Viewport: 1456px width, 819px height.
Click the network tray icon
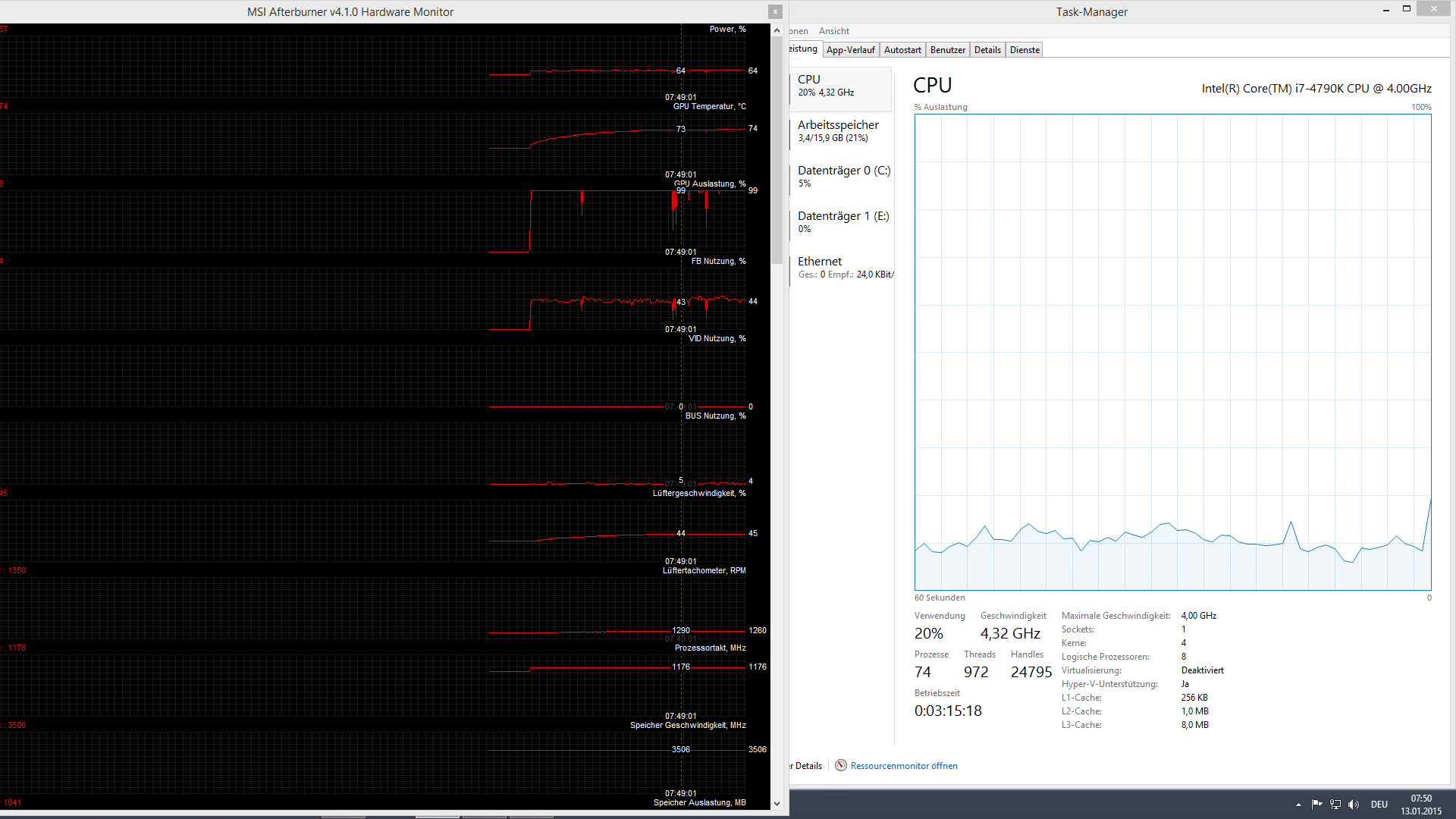click(x=1335, y=804)
